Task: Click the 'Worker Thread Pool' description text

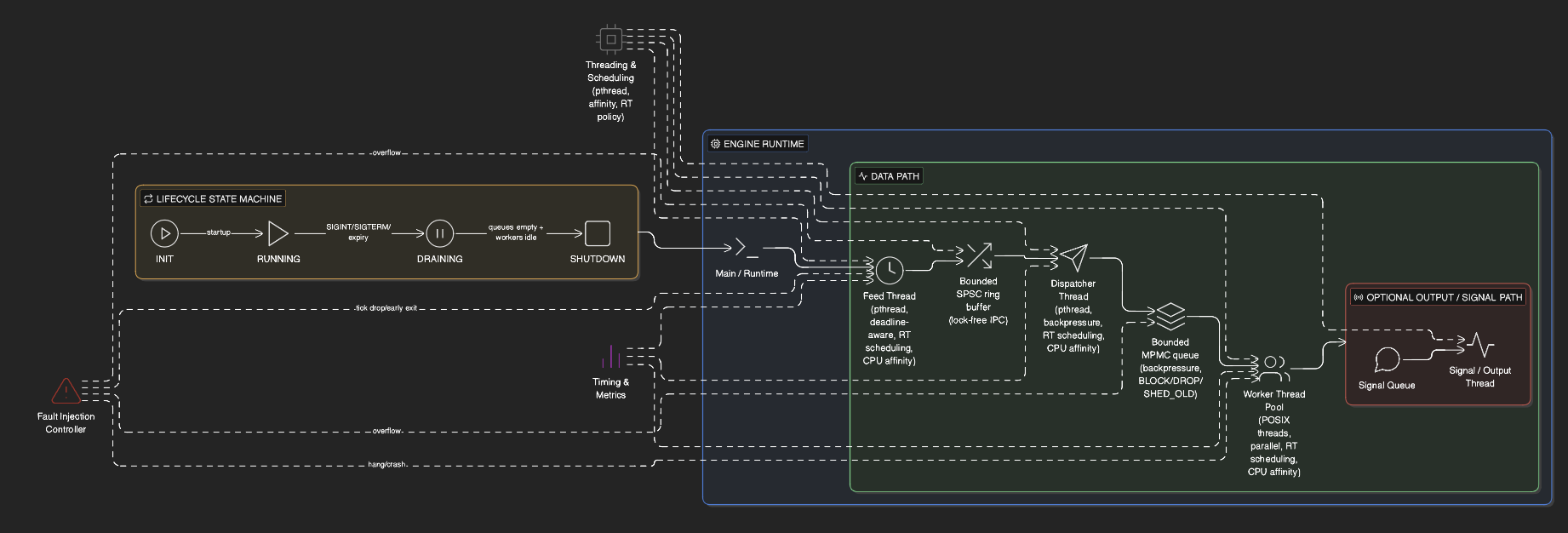Action: 1273,433
